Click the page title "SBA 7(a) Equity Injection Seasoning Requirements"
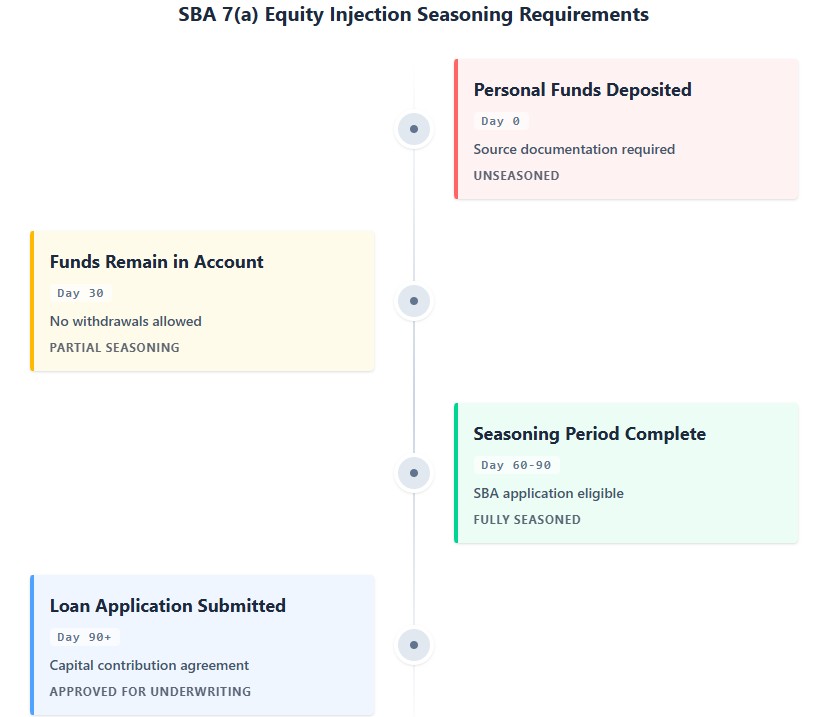This screenshot has width=831, height=717. click(x=413, y=14)
